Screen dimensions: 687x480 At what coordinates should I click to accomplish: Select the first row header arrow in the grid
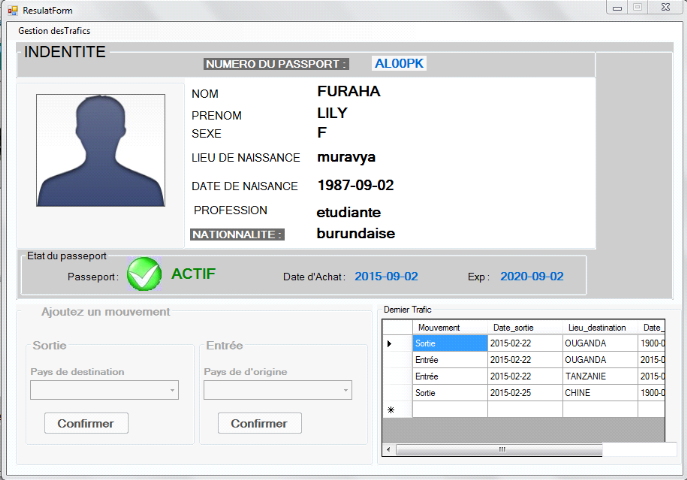[390, 343]
